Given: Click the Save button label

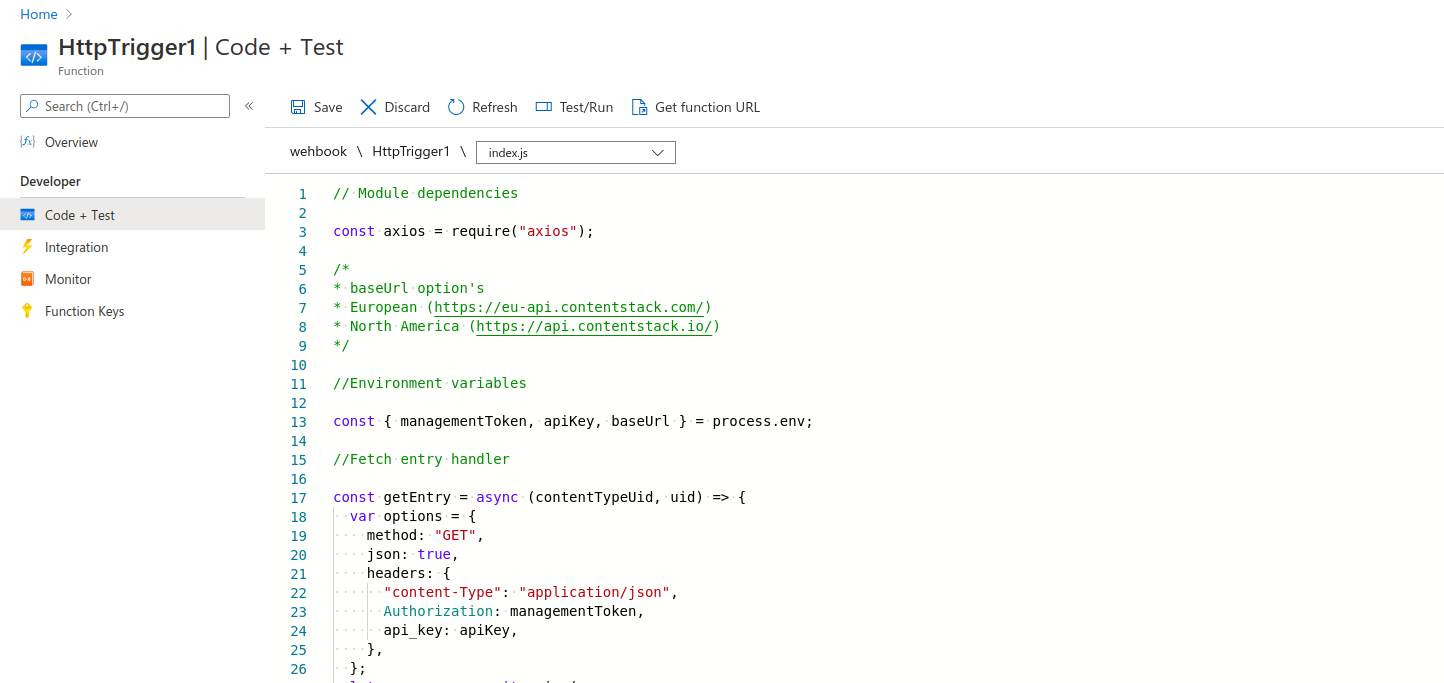Looking at the screenshot, I should pos(328,107).
